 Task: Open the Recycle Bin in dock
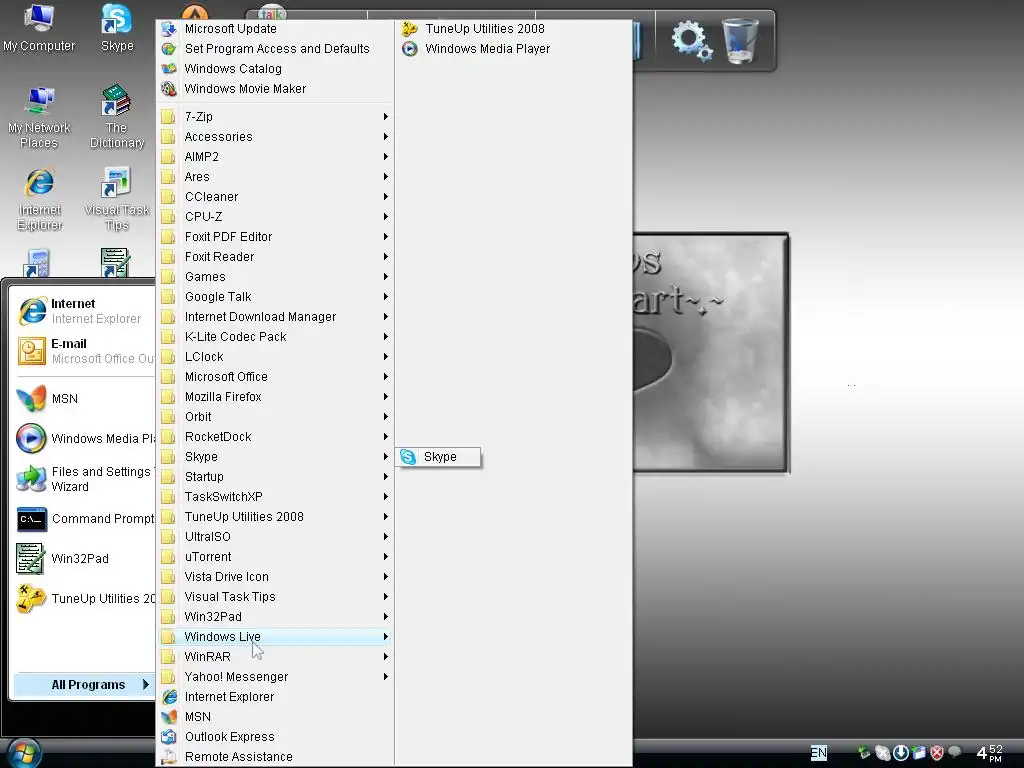[740, 40]
